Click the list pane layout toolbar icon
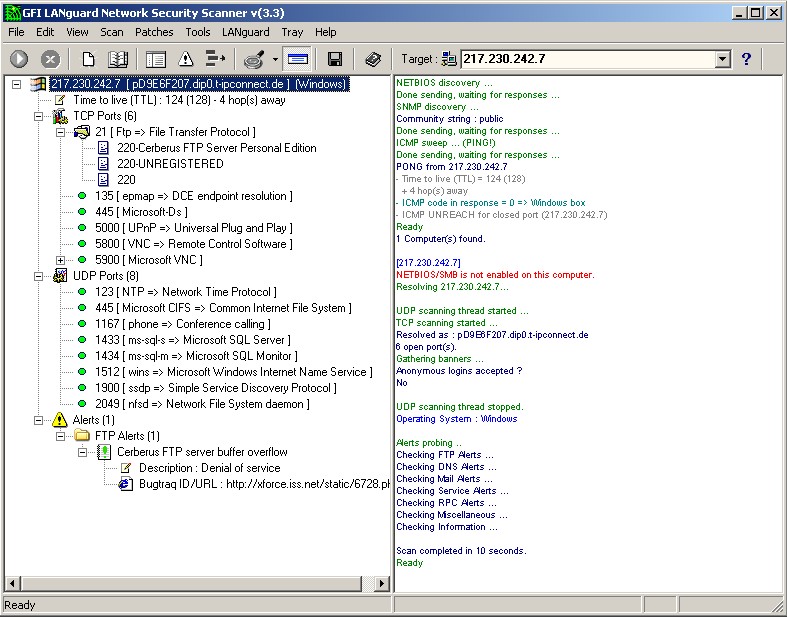This screenshot has width=787, height=617. coord(156,59)
